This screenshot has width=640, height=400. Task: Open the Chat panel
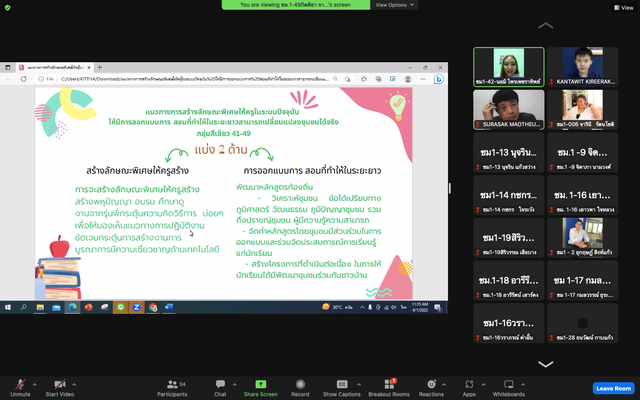220,383
